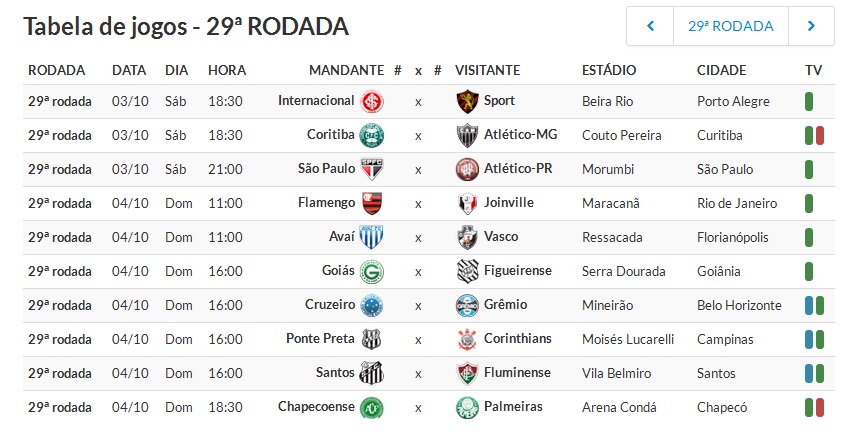
Task: Click the Grêmio team crest
Action: [x=467, y=305]
